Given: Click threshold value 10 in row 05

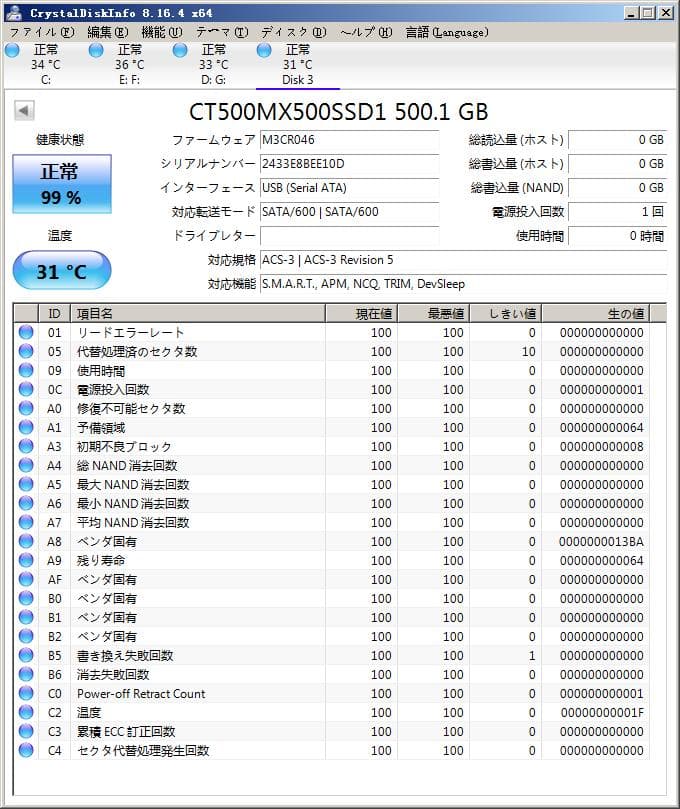Looking at the screenshot, I should click(528, 352).
